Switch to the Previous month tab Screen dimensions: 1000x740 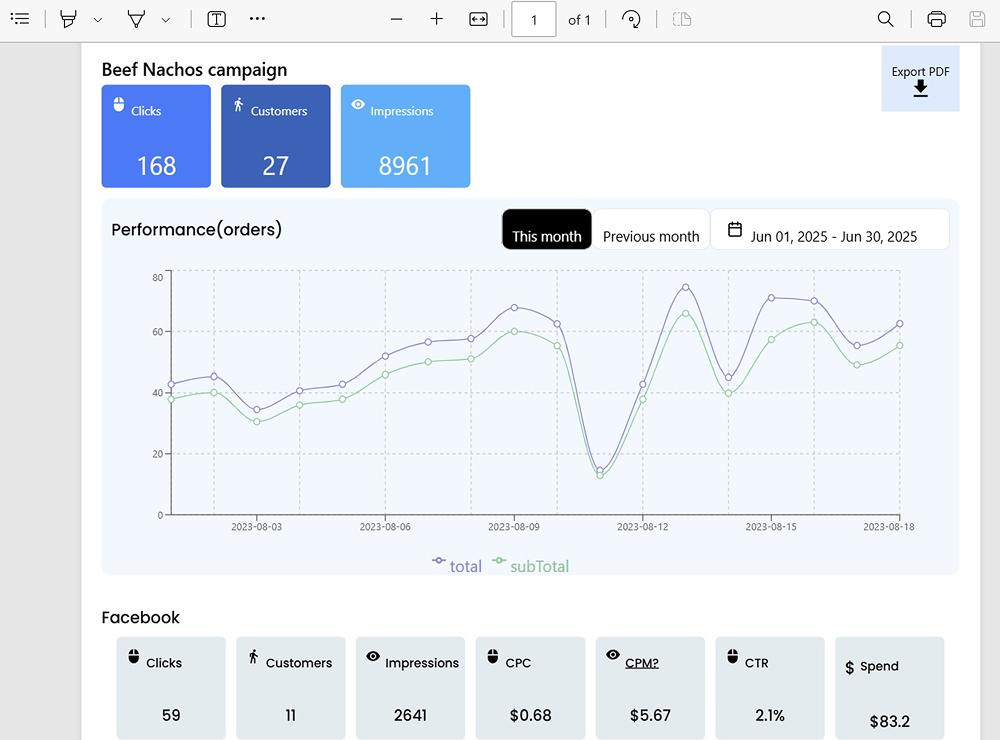650,236
